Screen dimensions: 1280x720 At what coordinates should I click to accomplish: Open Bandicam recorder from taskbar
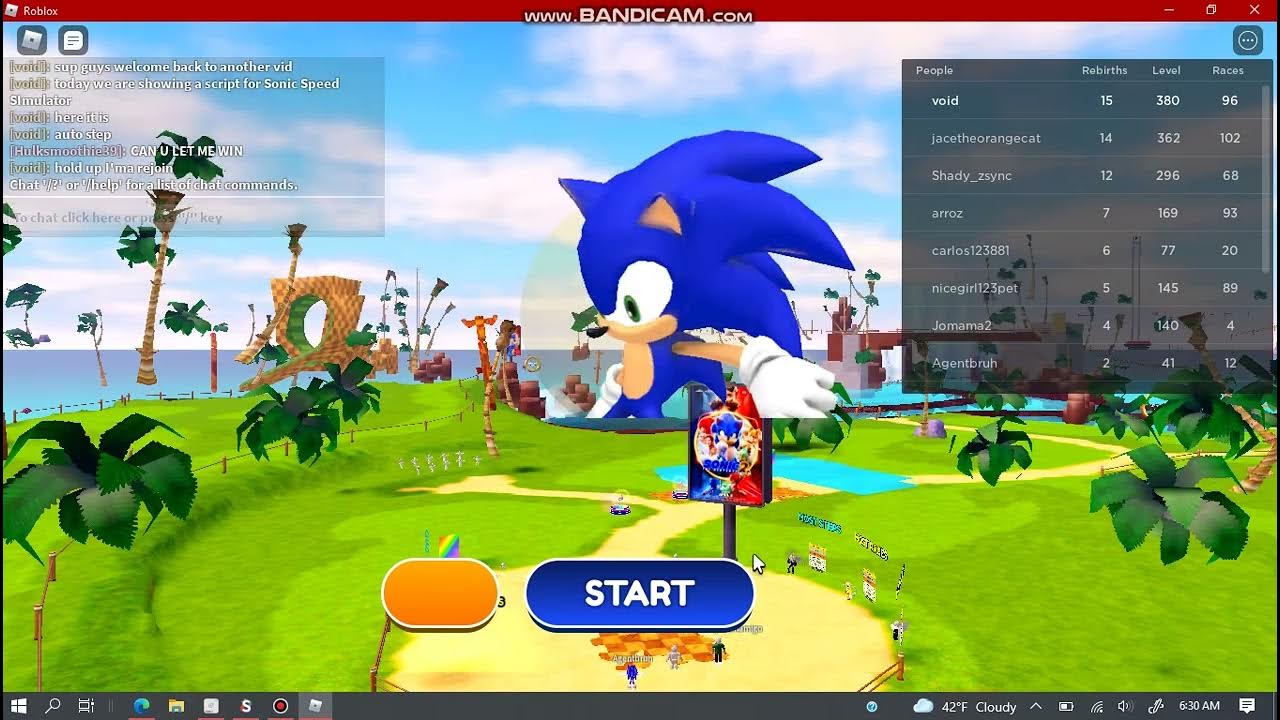280,706
